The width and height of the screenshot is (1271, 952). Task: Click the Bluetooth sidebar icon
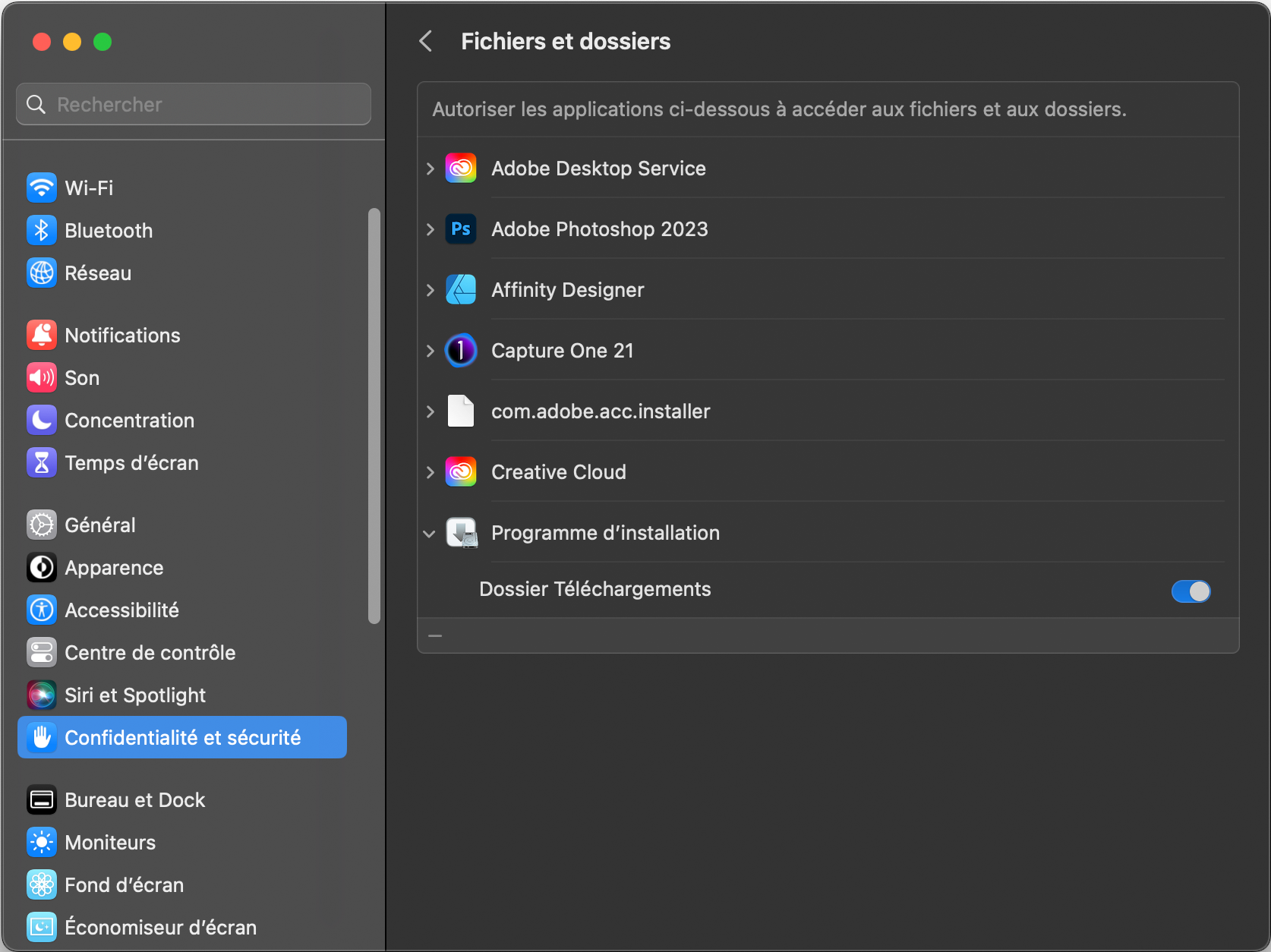click(x=42, y=230)
